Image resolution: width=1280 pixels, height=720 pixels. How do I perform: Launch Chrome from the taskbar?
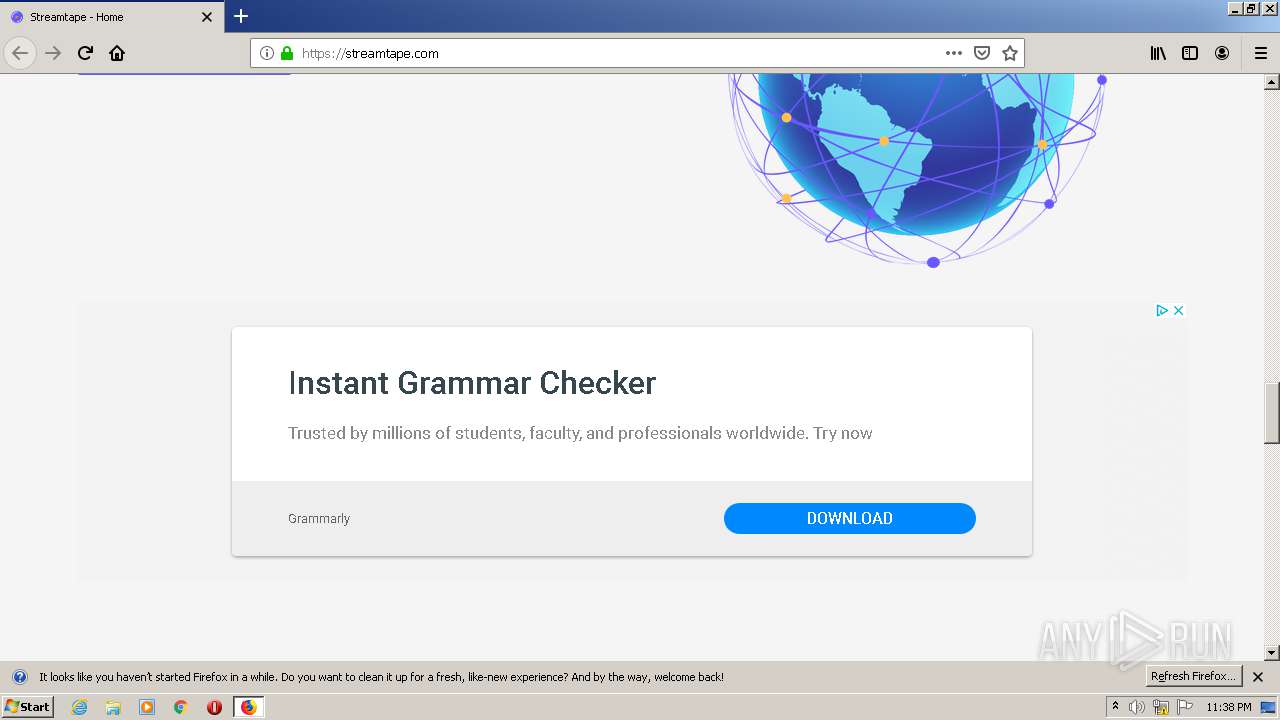point(181,707)
